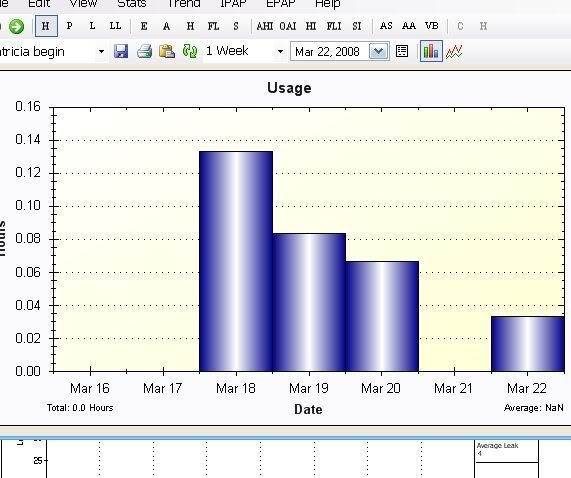The height and width of the screenshot is (478, 571).
Task: Show the OAI chart button
Action: [288, 26]
